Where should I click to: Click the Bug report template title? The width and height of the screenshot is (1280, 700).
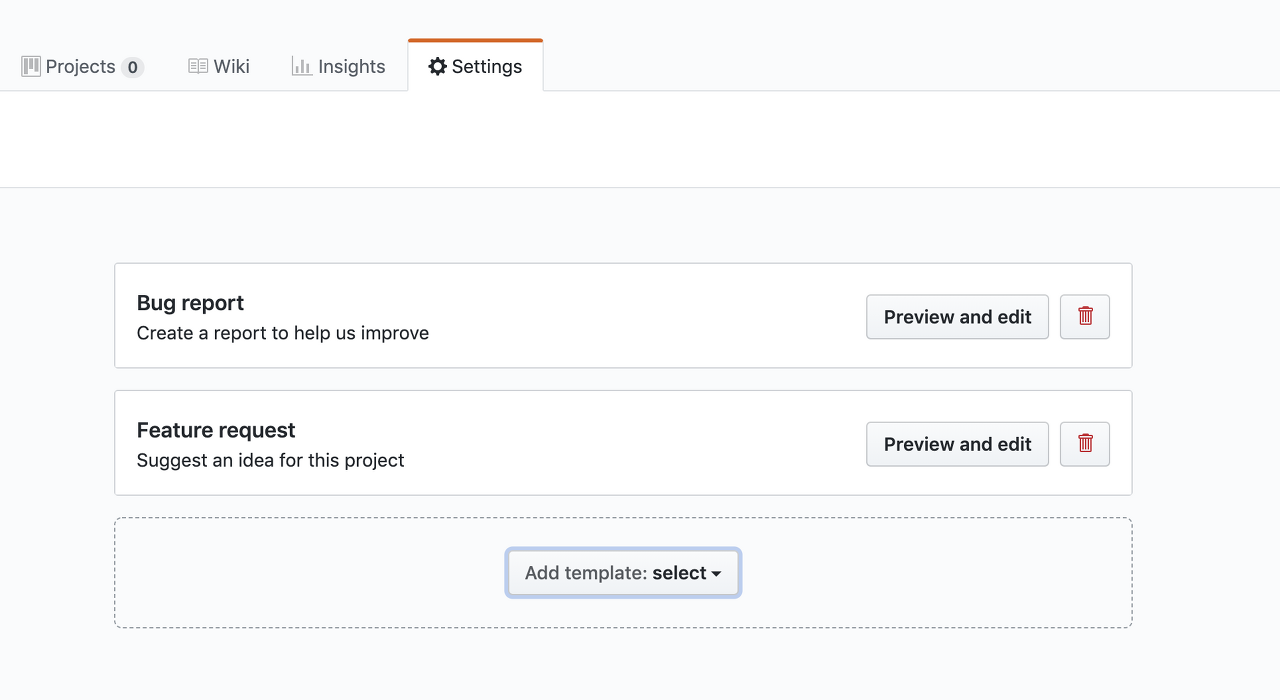coord(190,303)
